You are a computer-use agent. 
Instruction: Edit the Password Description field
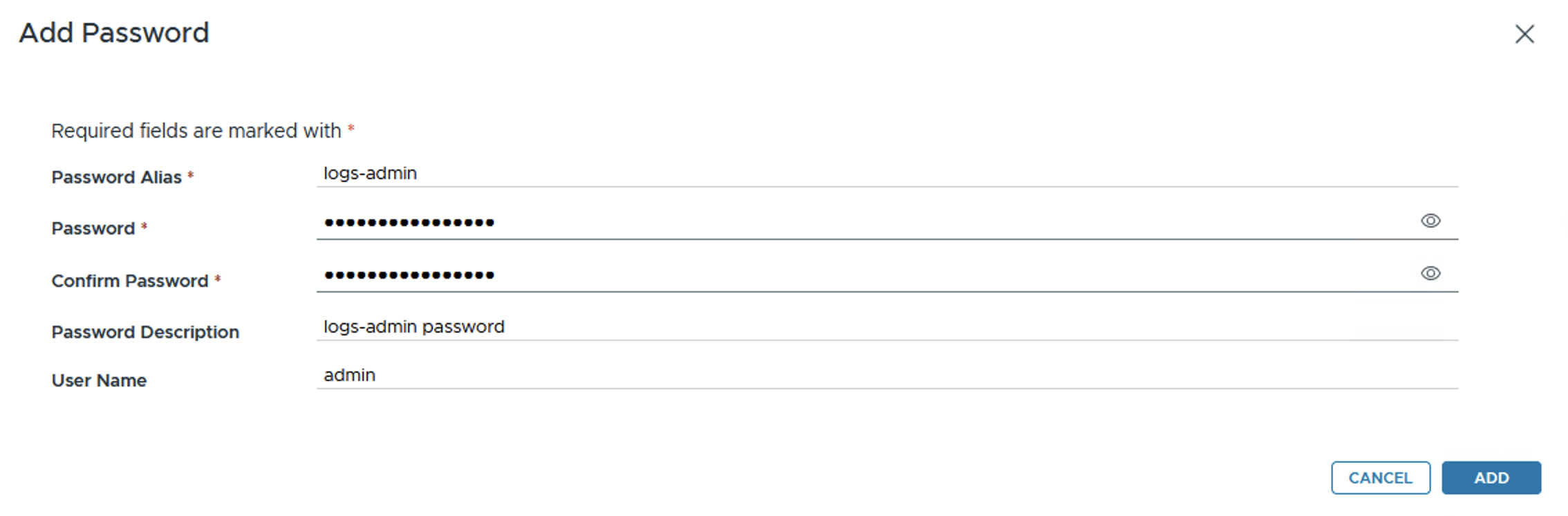[x=885, y=327]
